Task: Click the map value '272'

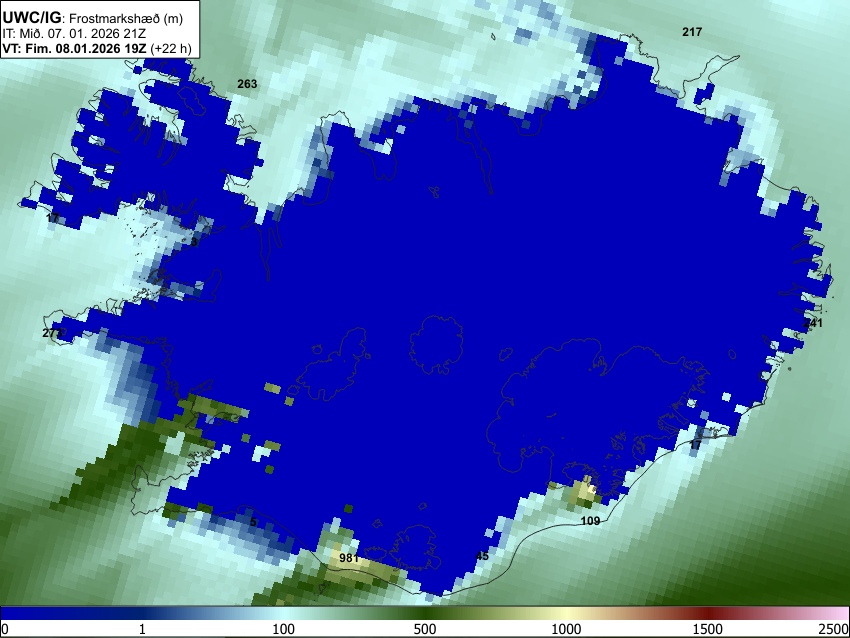Action: click(x=52, y=333)
